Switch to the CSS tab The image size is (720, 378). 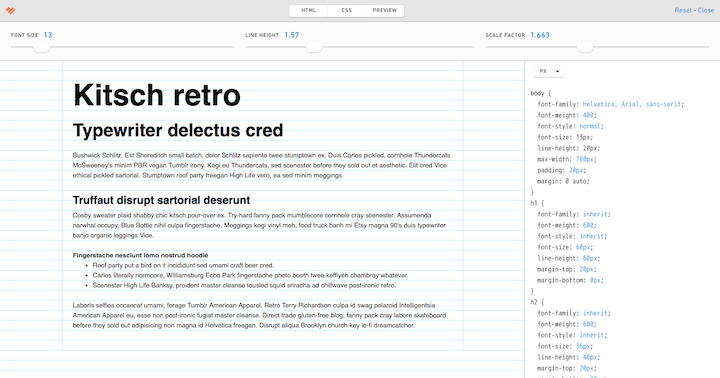coord(346,10)
